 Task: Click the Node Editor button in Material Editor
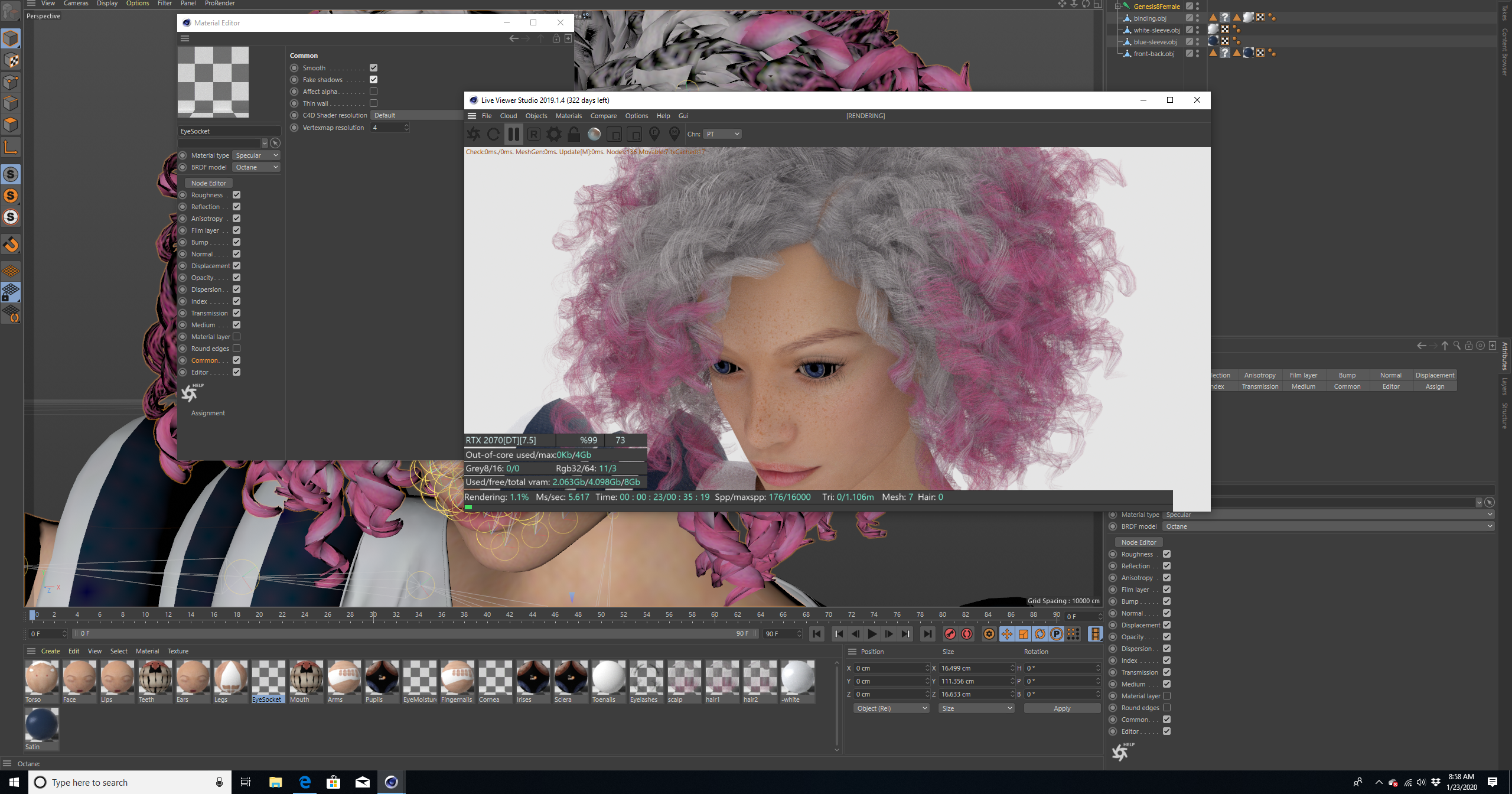click(x=208, y=183)
